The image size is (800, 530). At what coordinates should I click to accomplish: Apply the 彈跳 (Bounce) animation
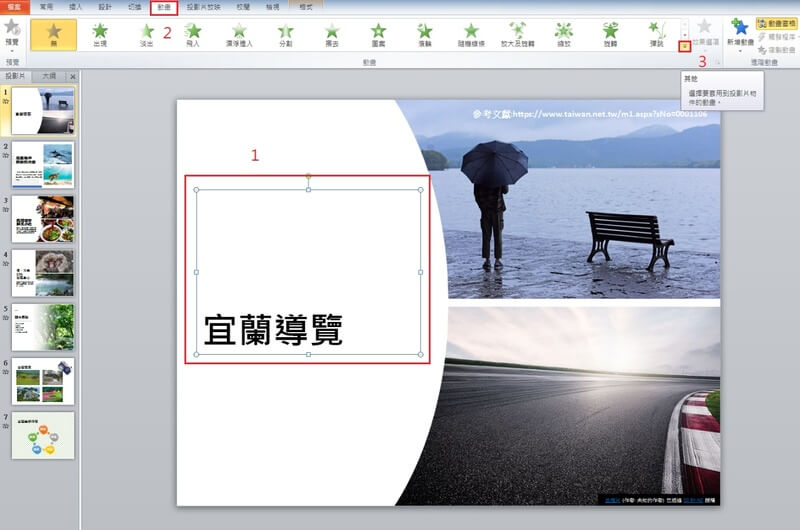click(657, 35)
